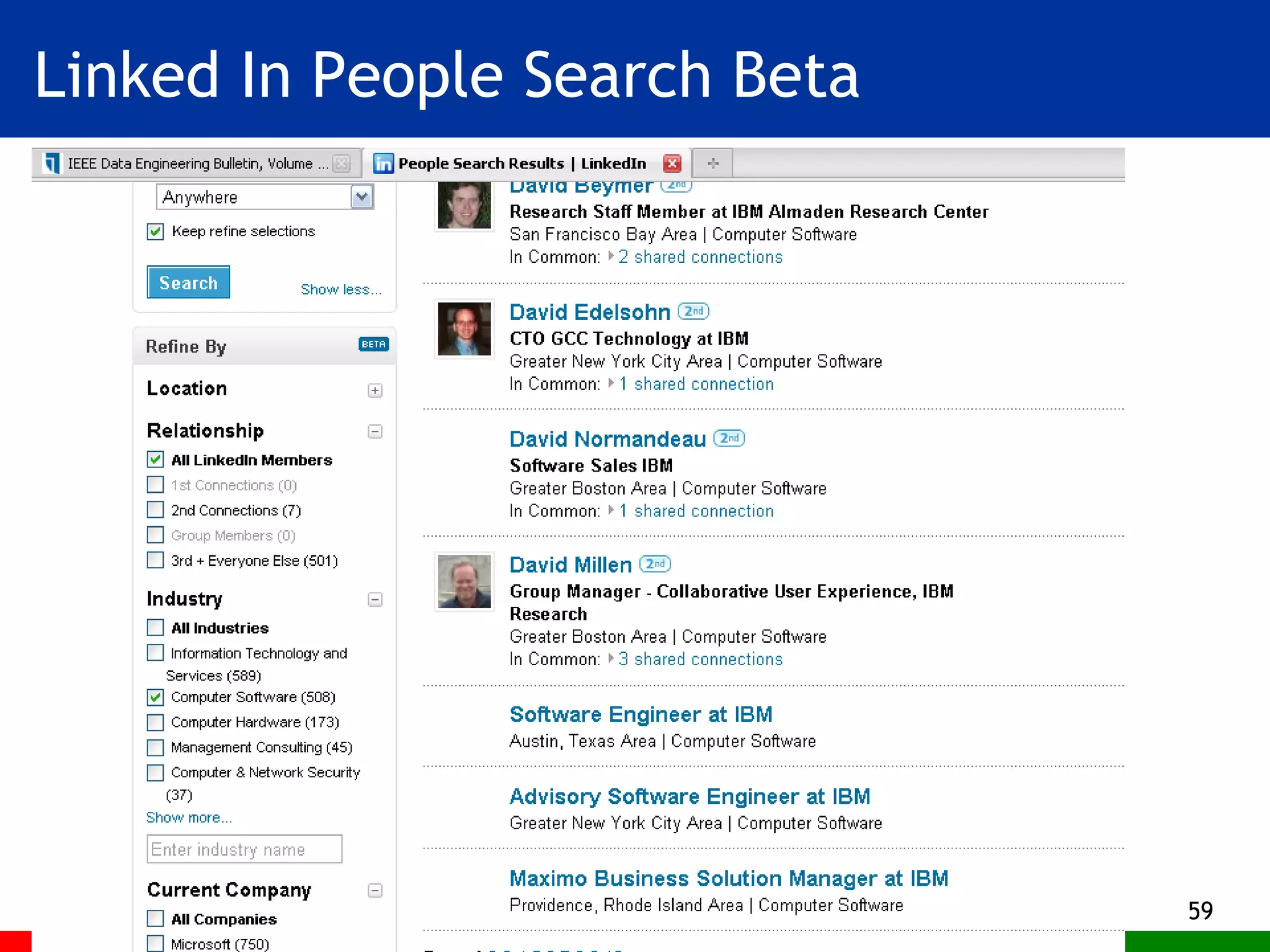Click the BETA badge in Refine By
The height and width of the screenshot is (952, 1270).
pos(373,344)
